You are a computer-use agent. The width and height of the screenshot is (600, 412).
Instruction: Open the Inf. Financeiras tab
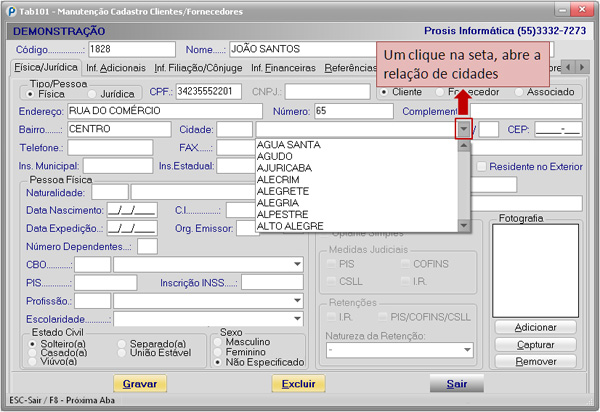tap(283, 68)
